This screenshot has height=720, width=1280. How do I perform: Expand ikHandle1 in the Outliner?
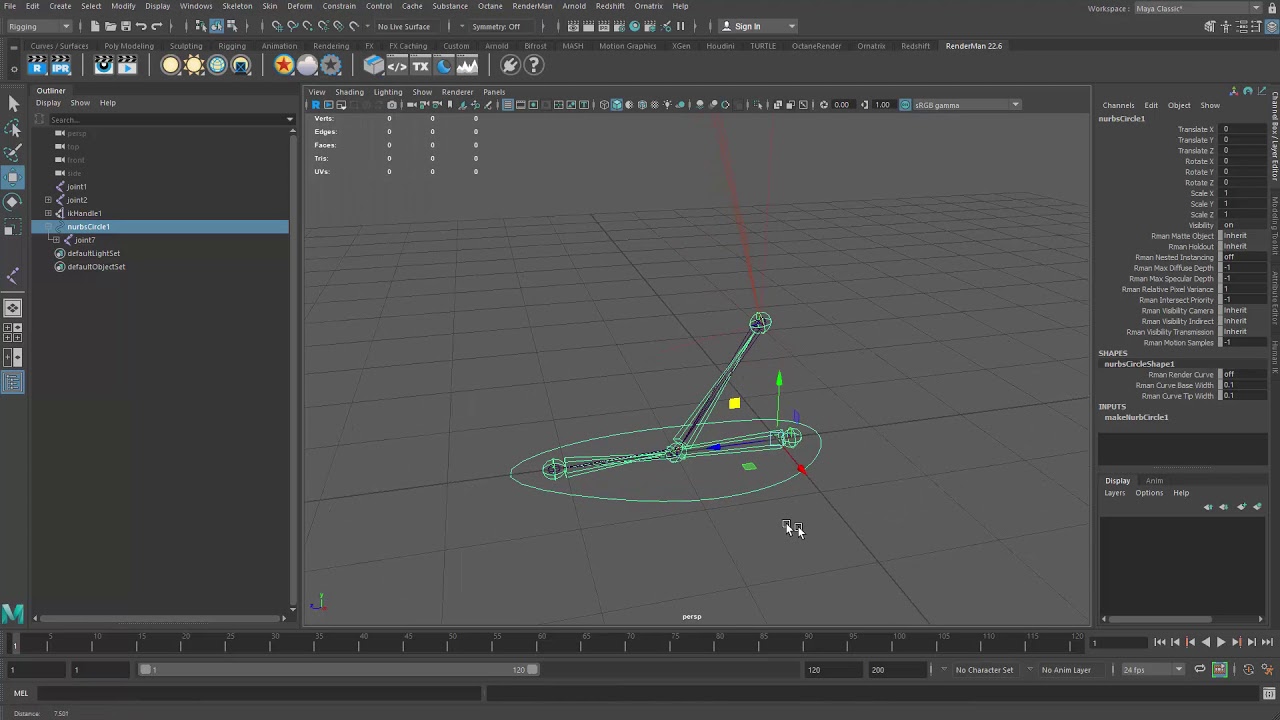(x=48, y=213)
